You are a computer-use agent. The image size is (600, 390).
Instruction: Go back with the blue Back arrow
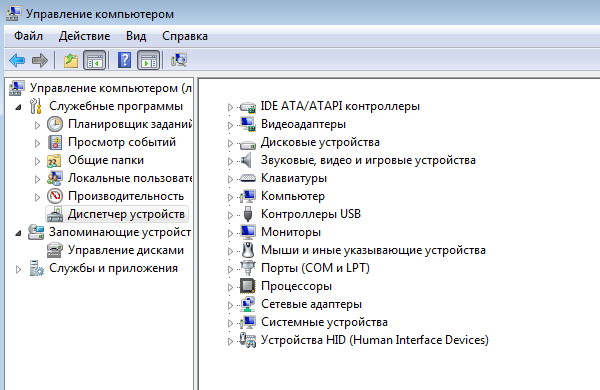(x=17, y=60)
